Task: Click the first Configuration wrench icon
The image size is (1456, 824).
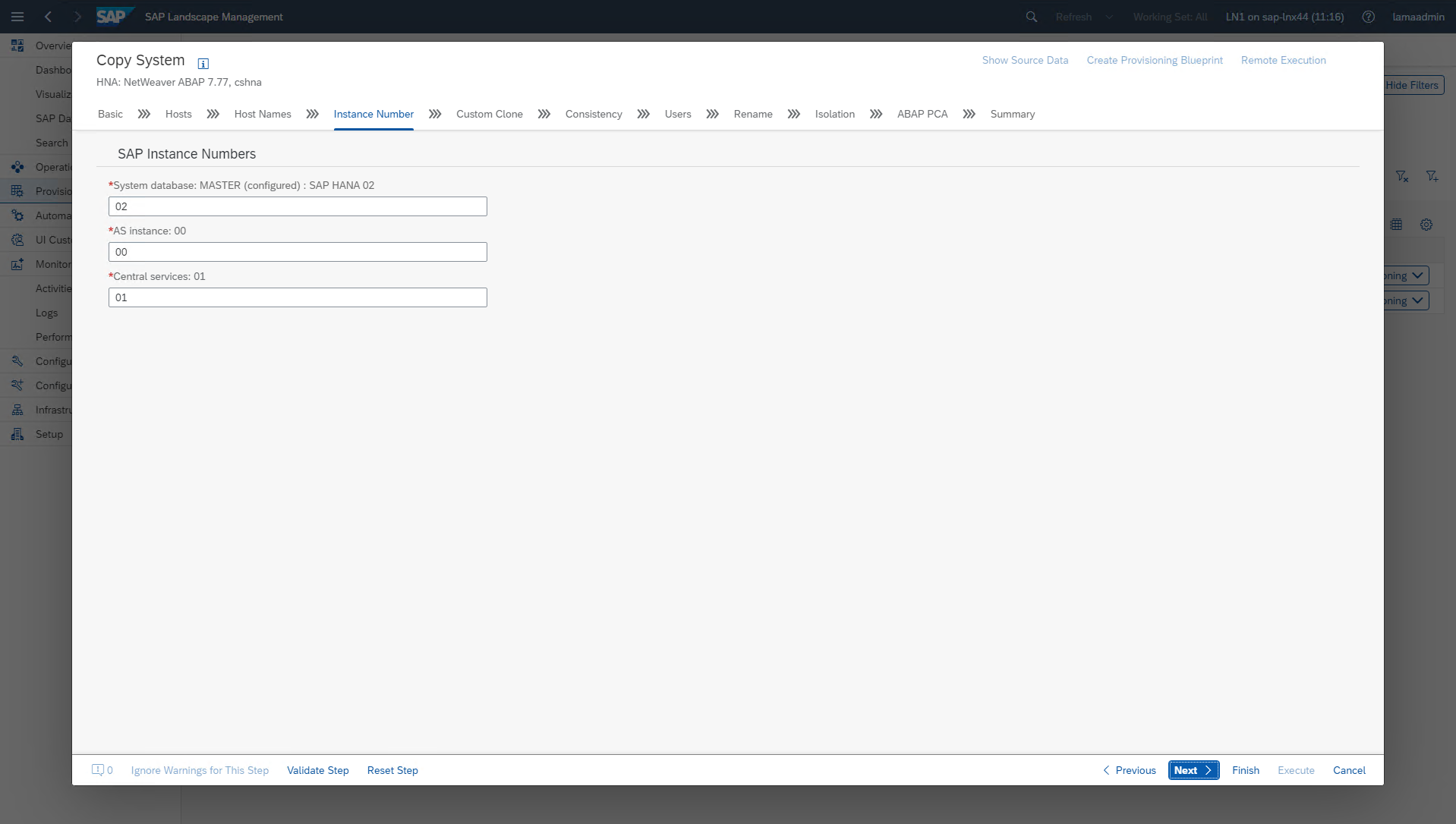Action: (x=17, y=361)
